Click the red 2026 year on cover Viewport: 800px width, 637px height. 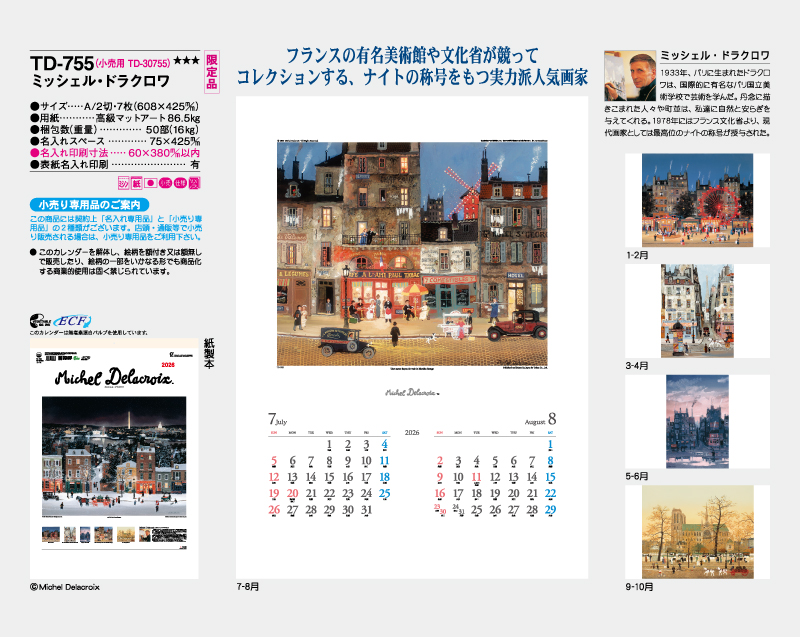tap(168, 365)
